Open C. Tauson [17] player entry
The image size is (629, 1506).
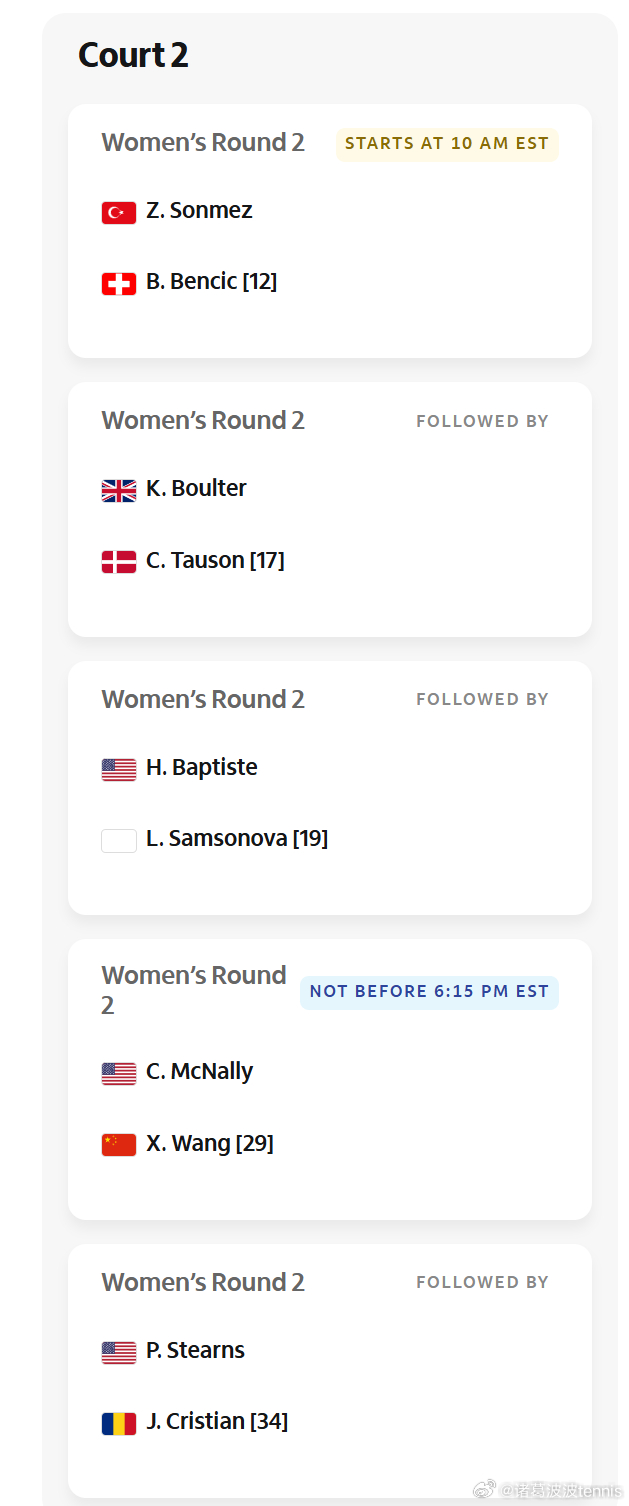click(215, 560)
